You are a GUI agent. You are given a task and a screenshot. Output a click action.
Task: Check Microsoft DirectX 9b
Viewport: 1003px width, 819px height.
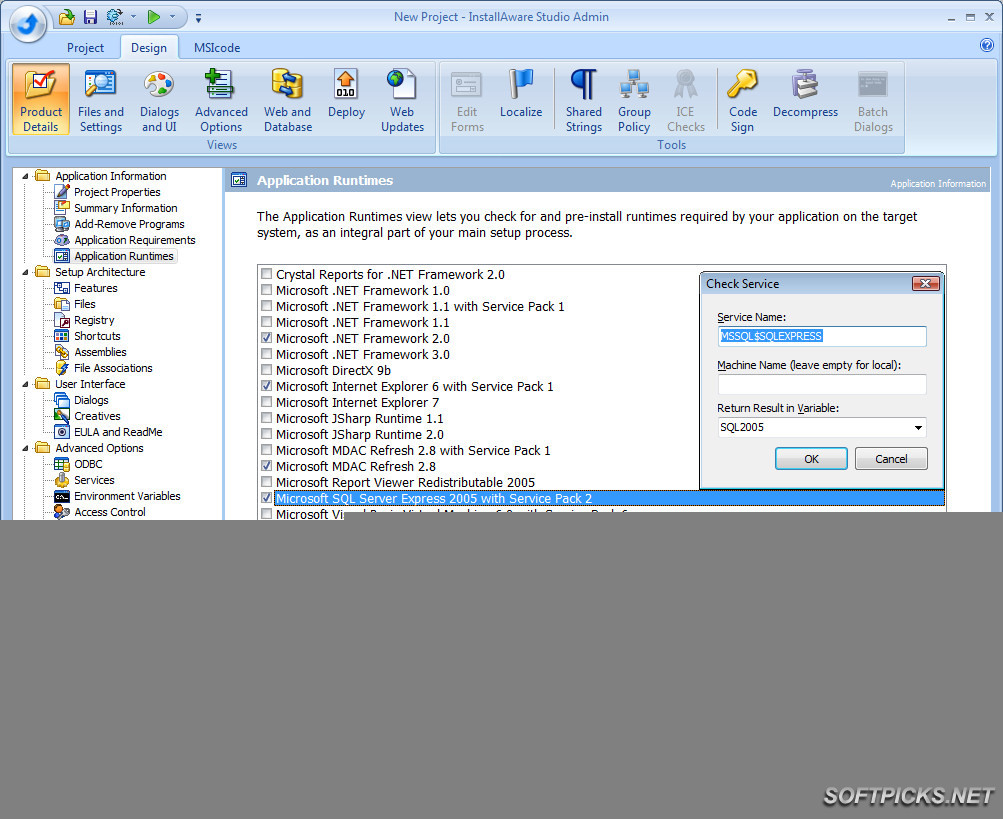pos(267,370)
